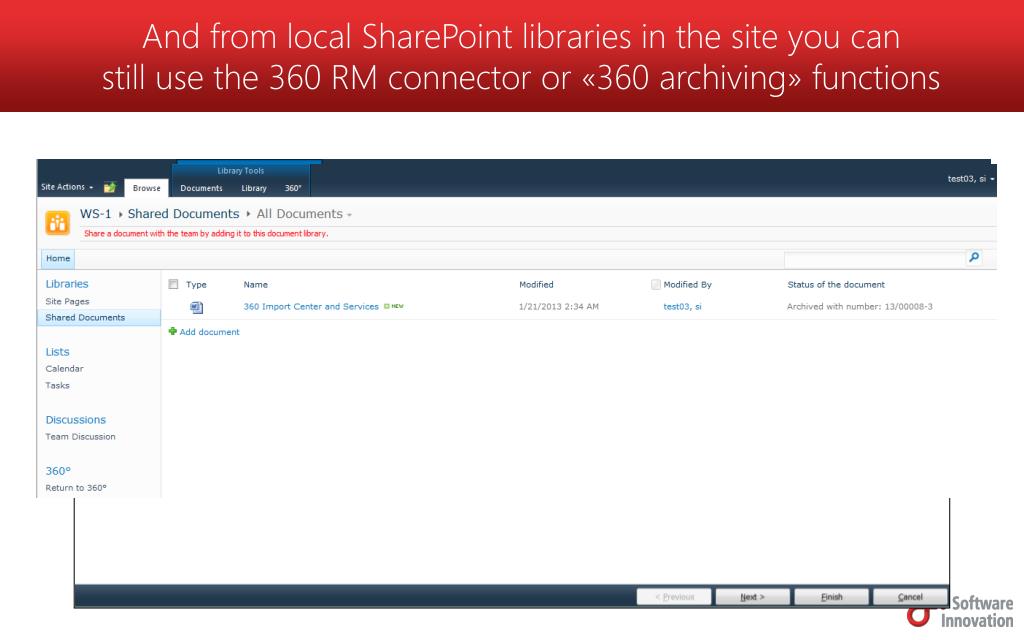Open the Calendar list

coord(64,368)
